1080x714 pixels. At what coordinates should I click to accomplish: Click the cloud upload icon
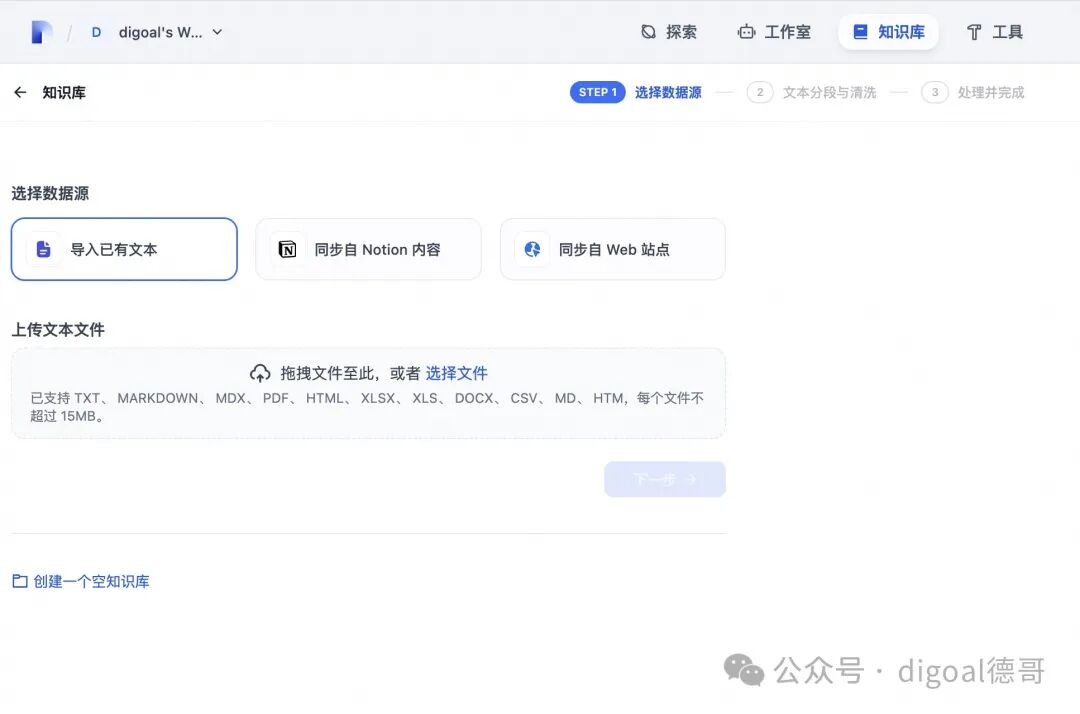260,373
